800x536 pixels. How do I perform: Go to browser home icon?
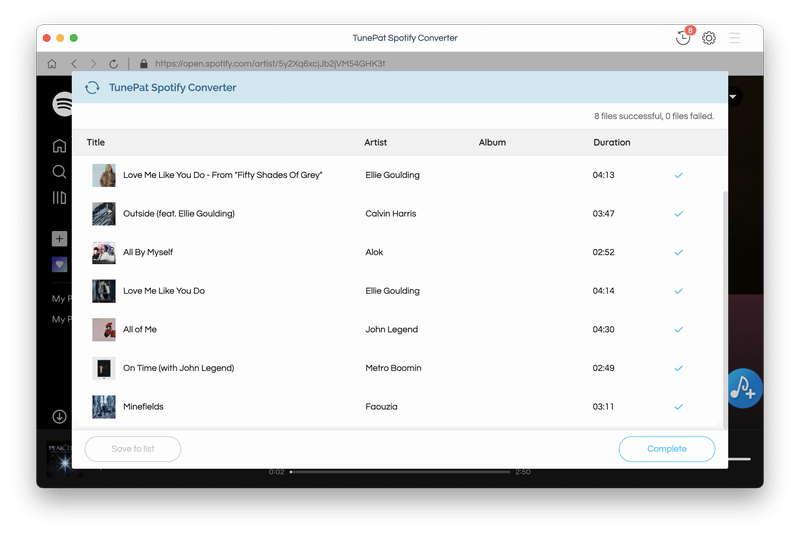point(52,64)
